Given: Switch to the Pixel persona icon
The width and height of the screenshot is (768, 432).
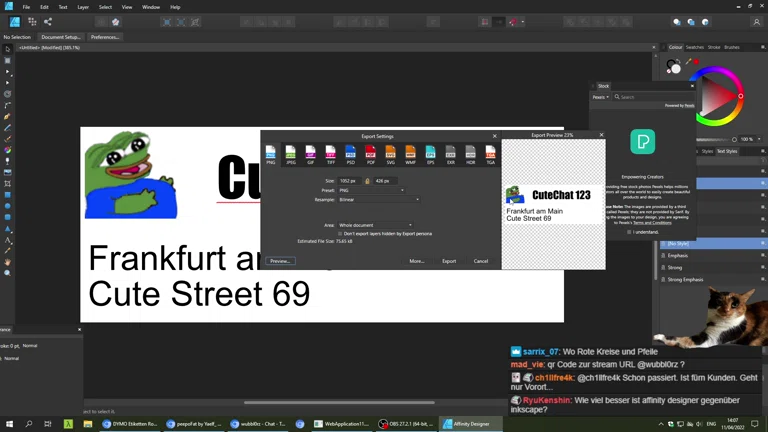Looking at the screenshot, I should pyautogui.click(x=32, y=22).
